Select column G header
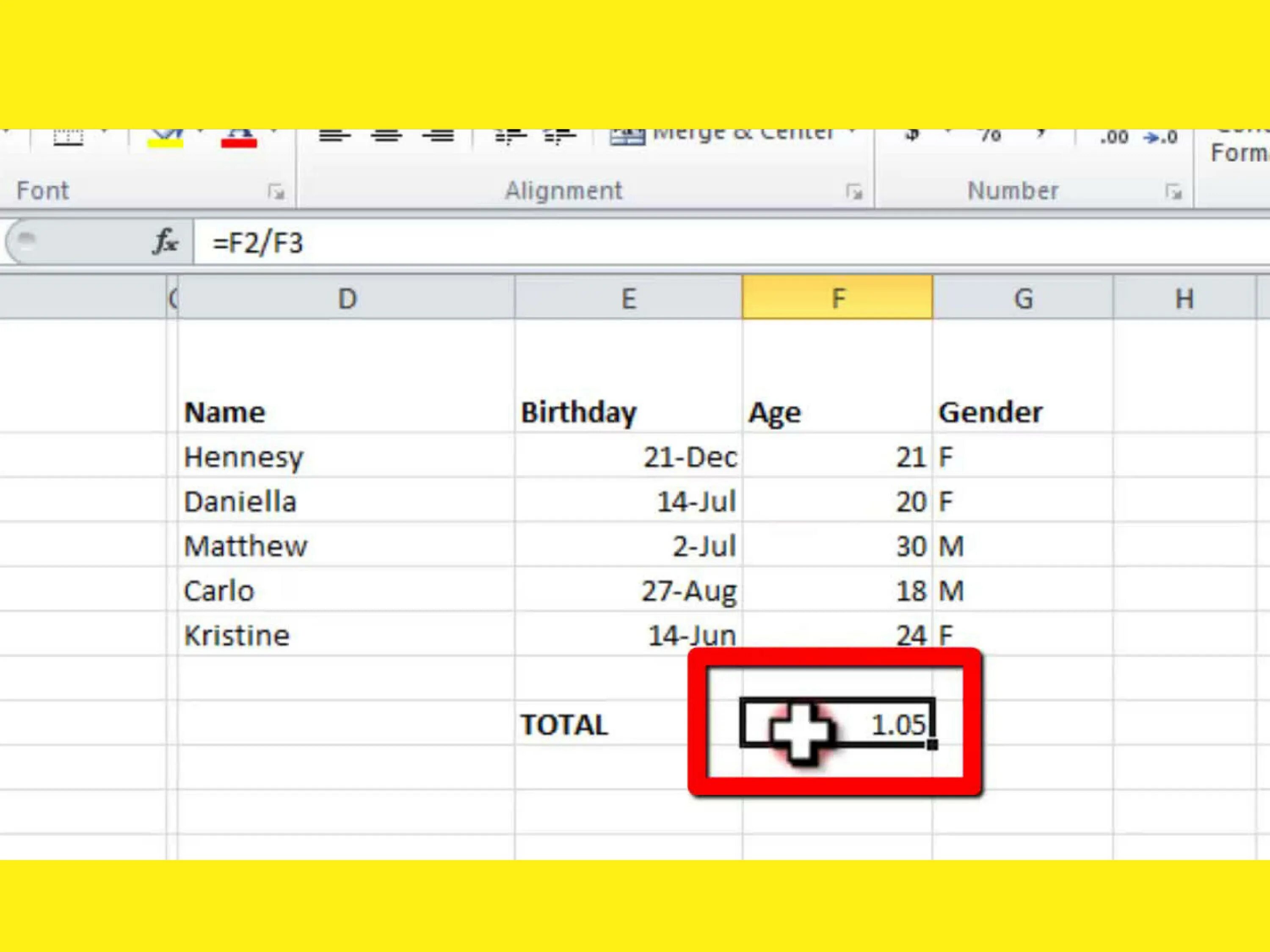The height and width of the screenshot is (952, 1270). pyautogui.click(x=1023, y=298)
